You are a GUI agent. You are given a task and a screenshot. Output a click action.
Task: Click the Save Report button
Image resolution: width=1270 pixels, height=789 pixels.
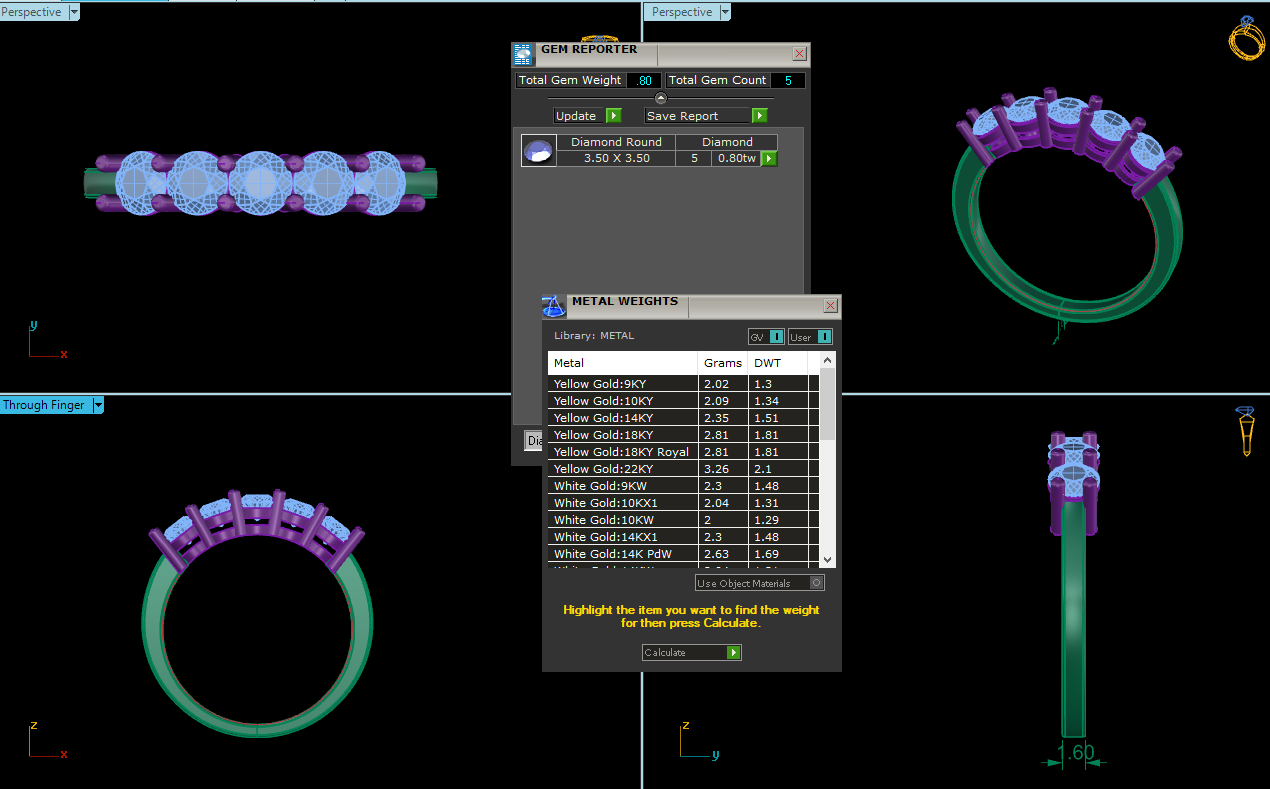pyautogui.click(x=706, y=116)
